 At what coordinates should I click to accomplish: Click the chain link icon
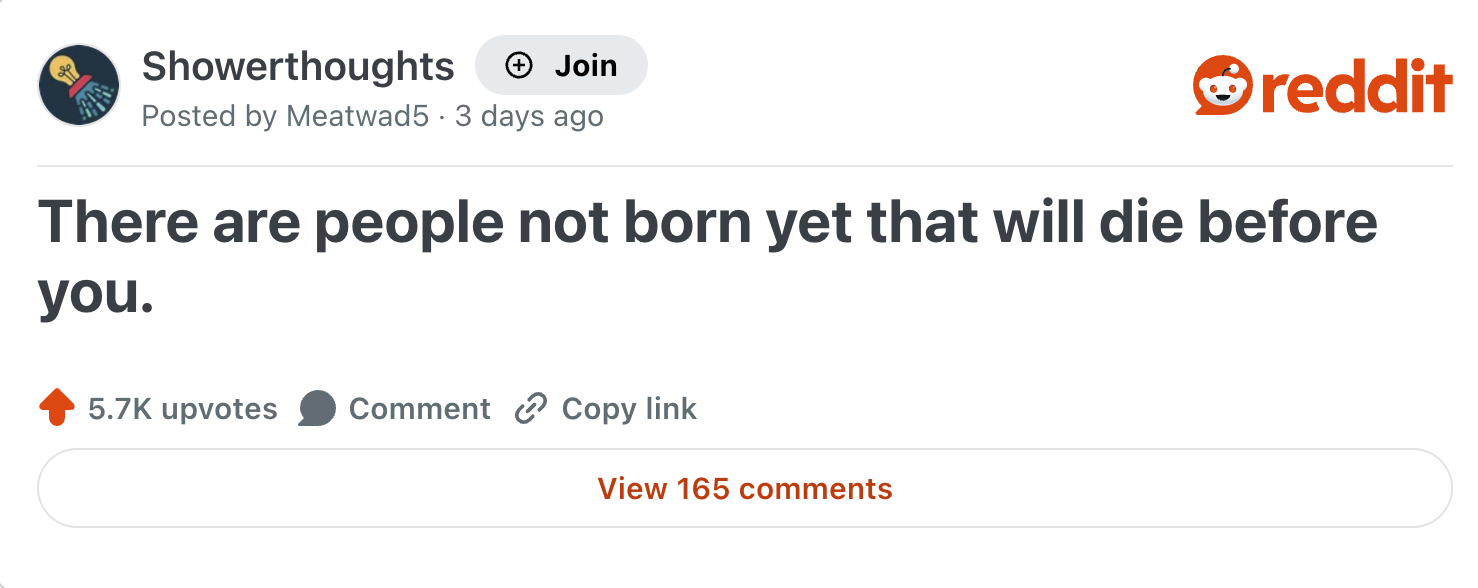pyautogui.click(x=531, y=408)
